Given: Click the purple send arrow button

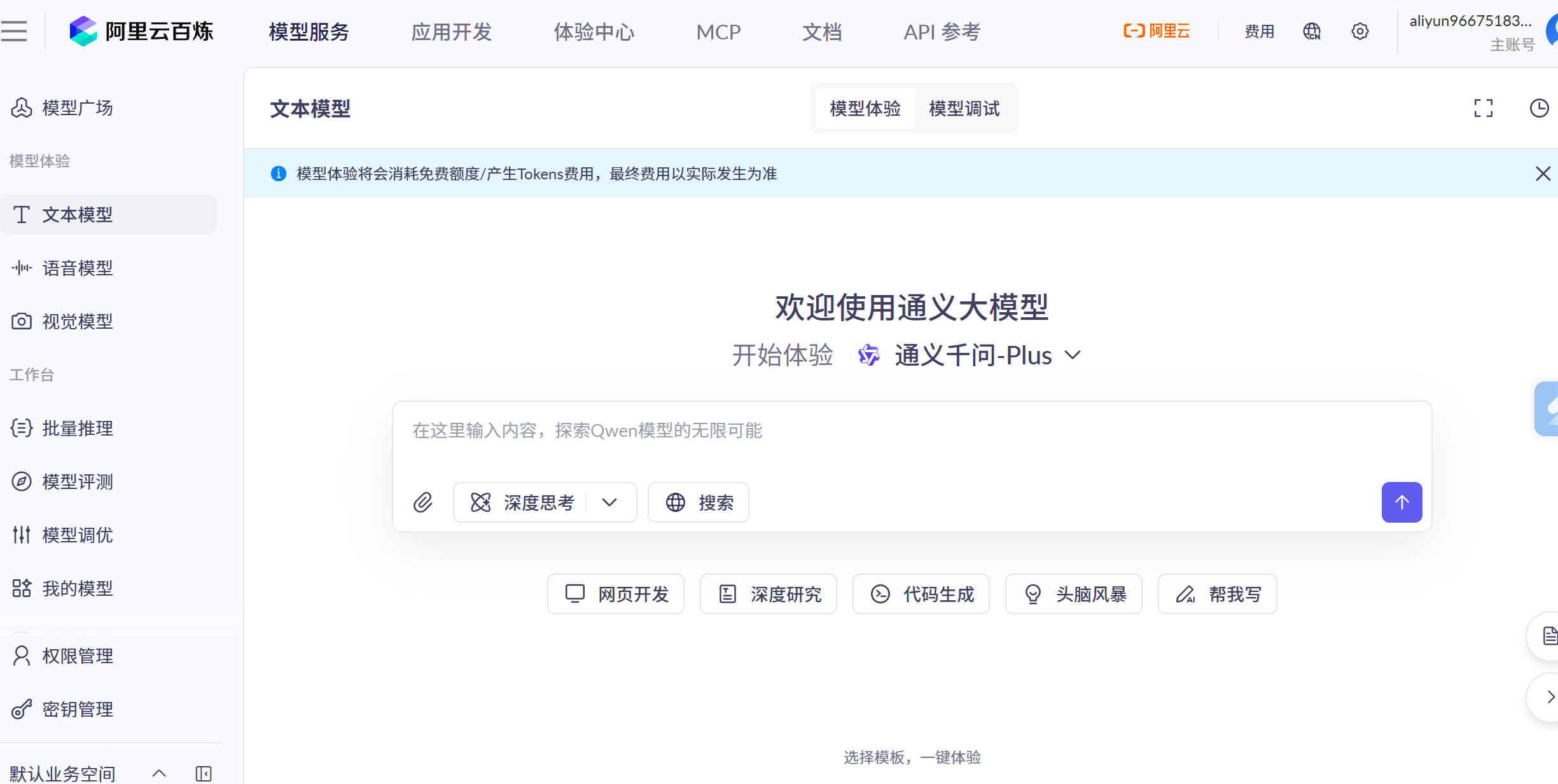Looking at the screenshot, I should (x=1402, y=502).
